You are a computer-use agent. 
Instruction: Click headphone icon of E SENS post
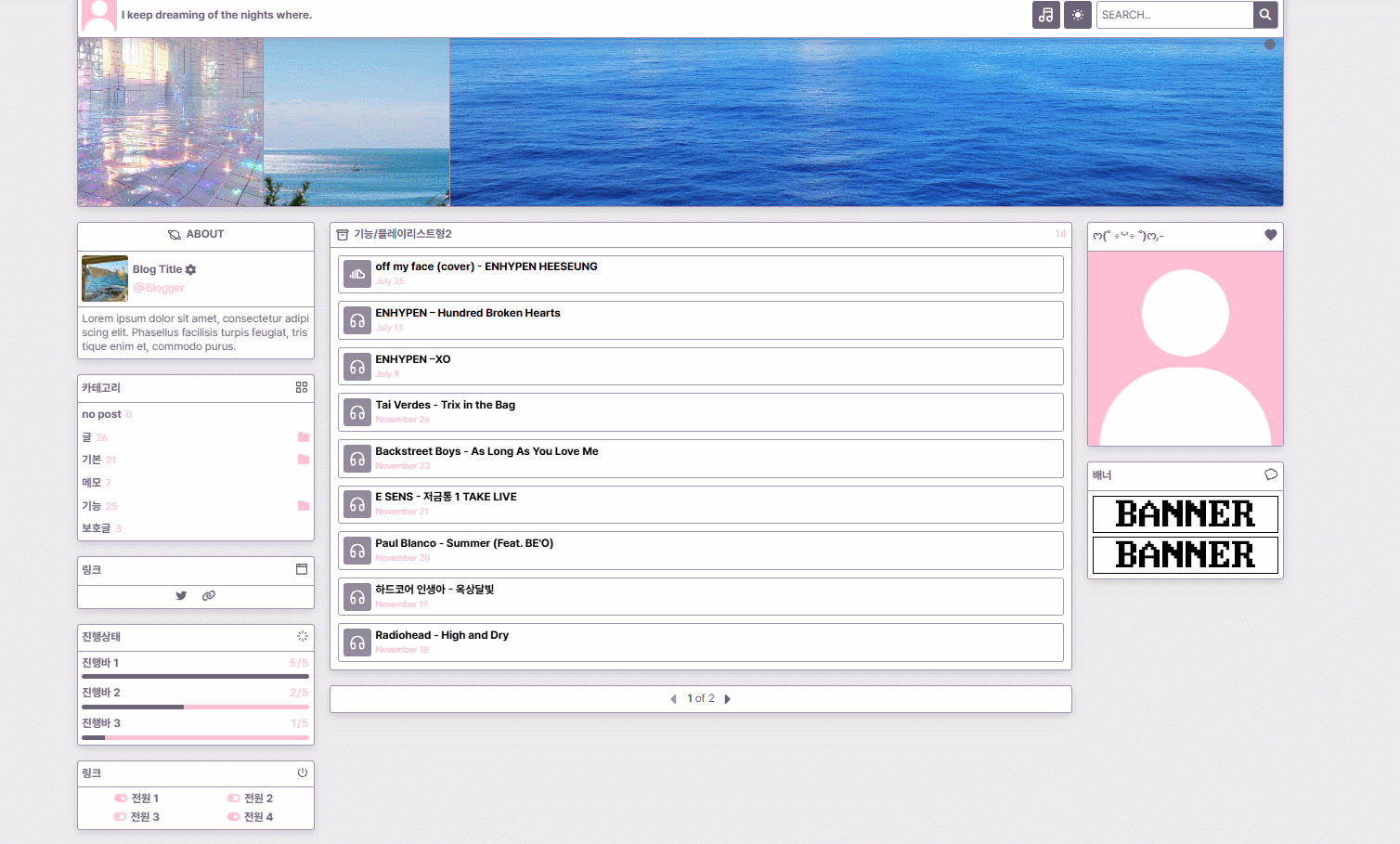coord(357,504)
